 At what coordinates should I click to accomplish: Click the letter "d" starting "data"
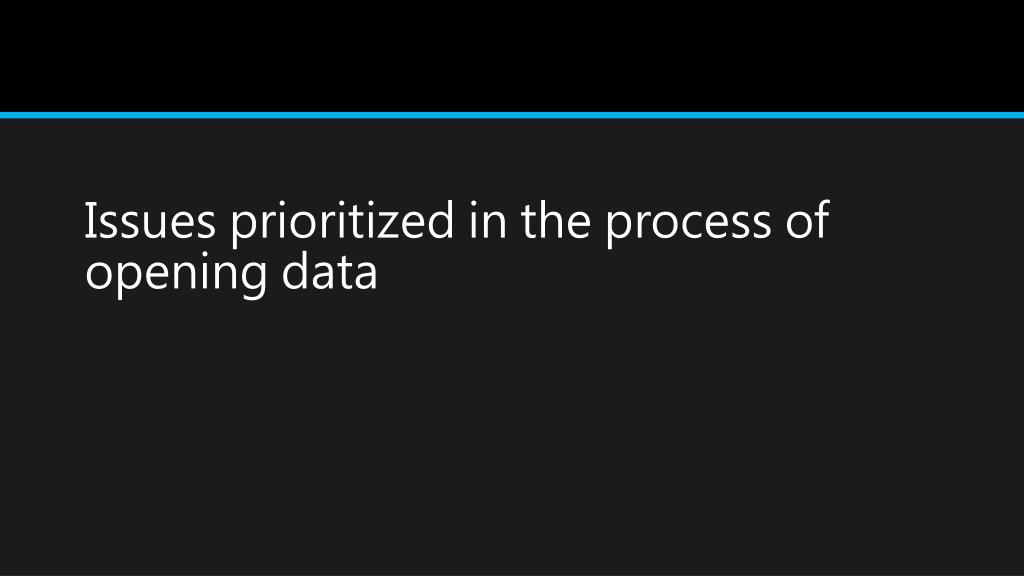pos(295,271)
